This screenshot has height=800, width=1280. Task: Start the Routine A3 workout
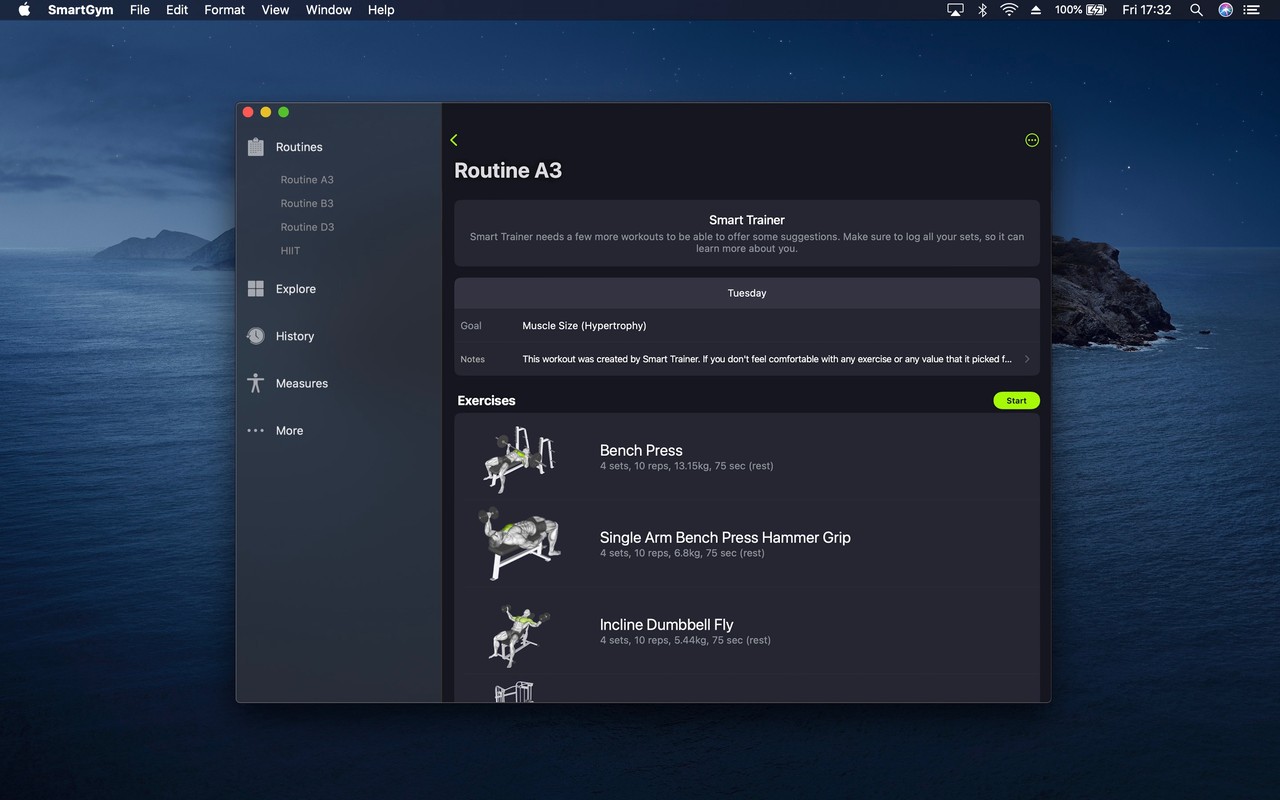1016,401
